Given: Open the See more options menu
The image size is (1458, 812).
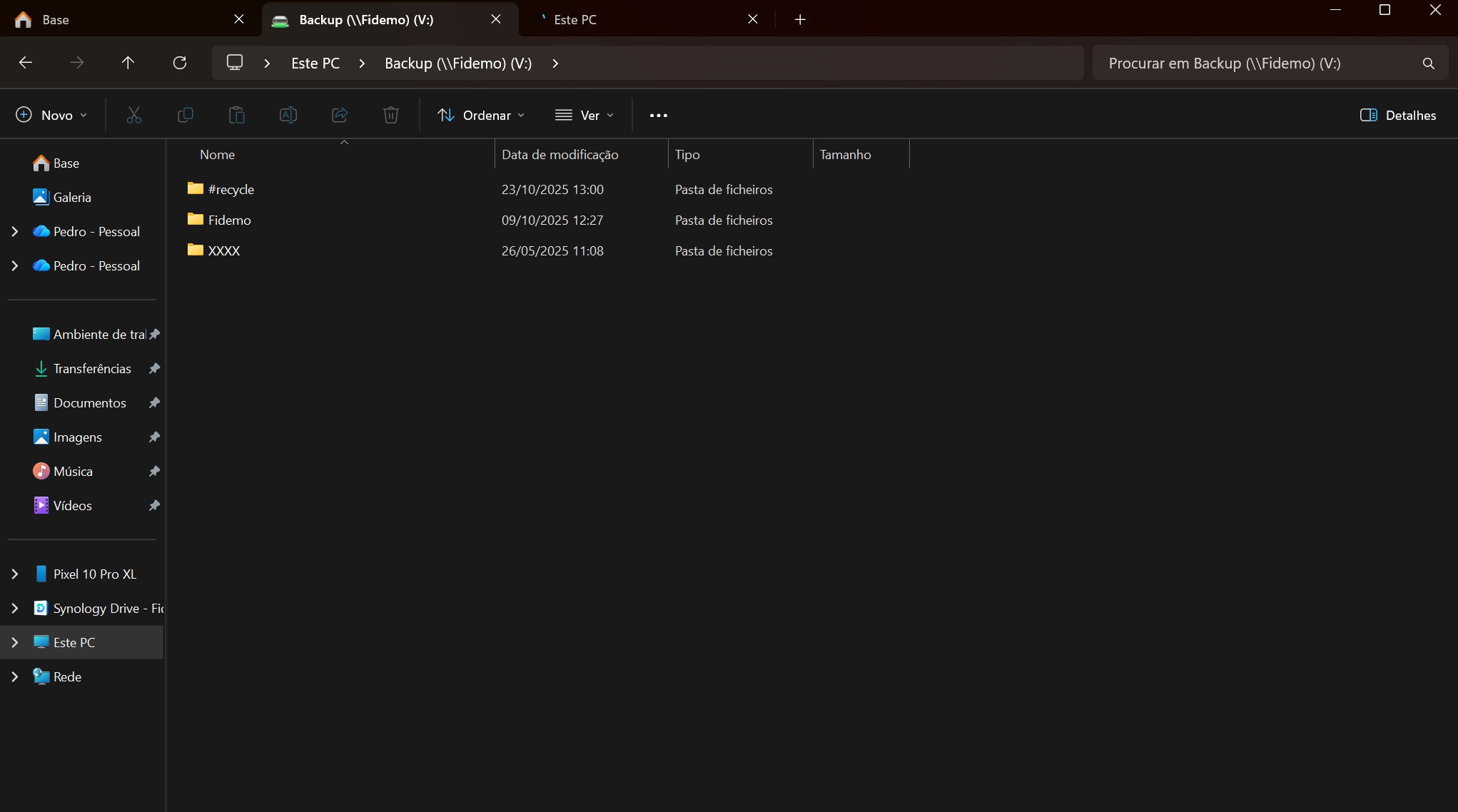Looking at the screenshot, I should pos(658,115).
